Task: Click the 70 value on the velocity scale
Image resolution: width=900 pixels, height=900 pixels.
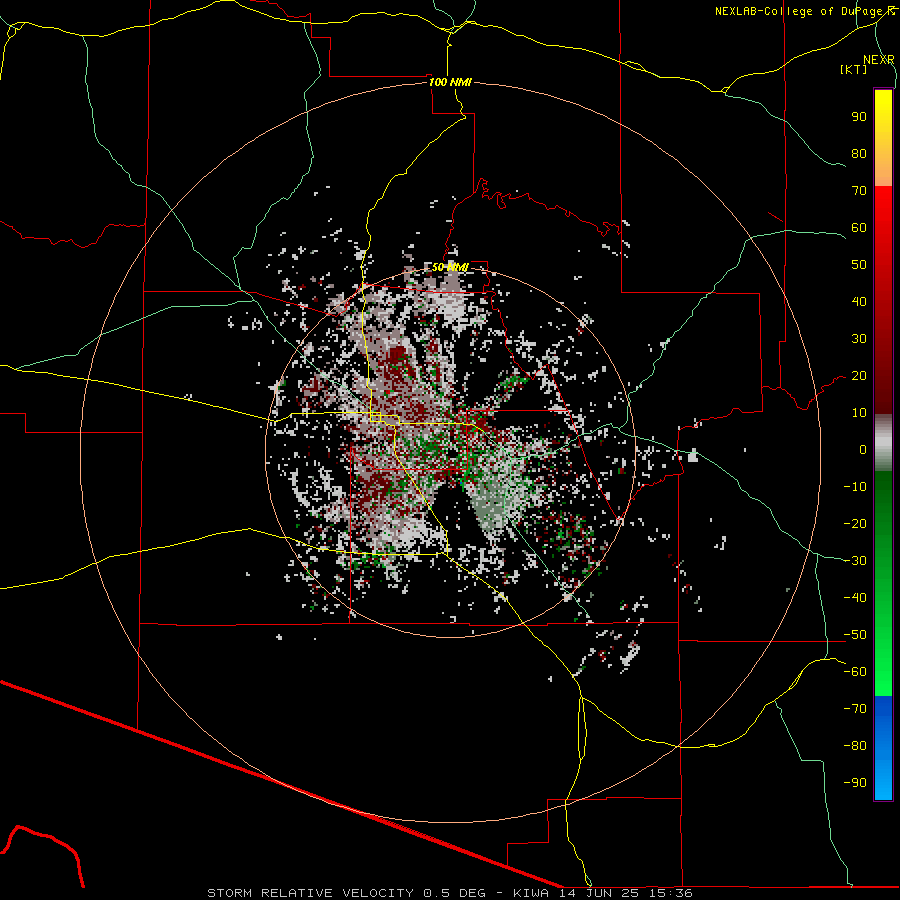Action: click(x=859, y=191)
